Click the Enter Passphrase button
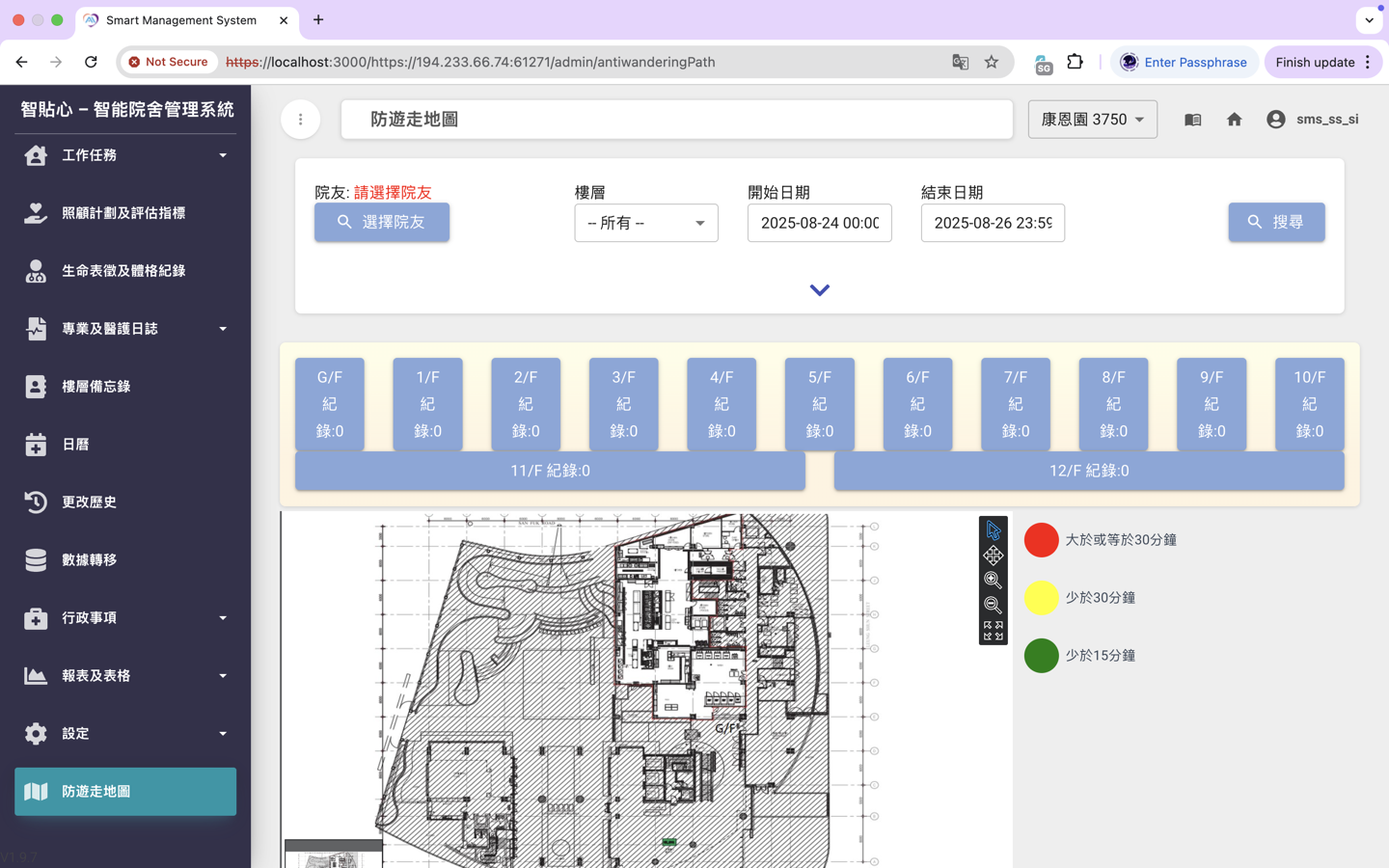This screenshot has height=868, width=1389. pos(1185,62)
